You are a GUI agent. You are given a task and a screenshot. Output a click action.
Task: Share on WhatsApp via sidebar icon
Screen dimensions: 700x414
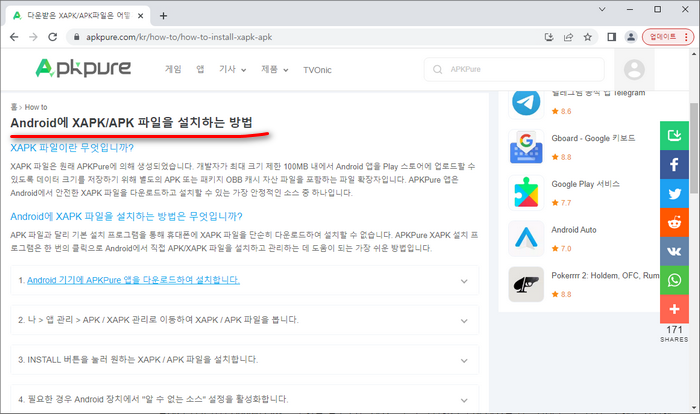point(674,280)
